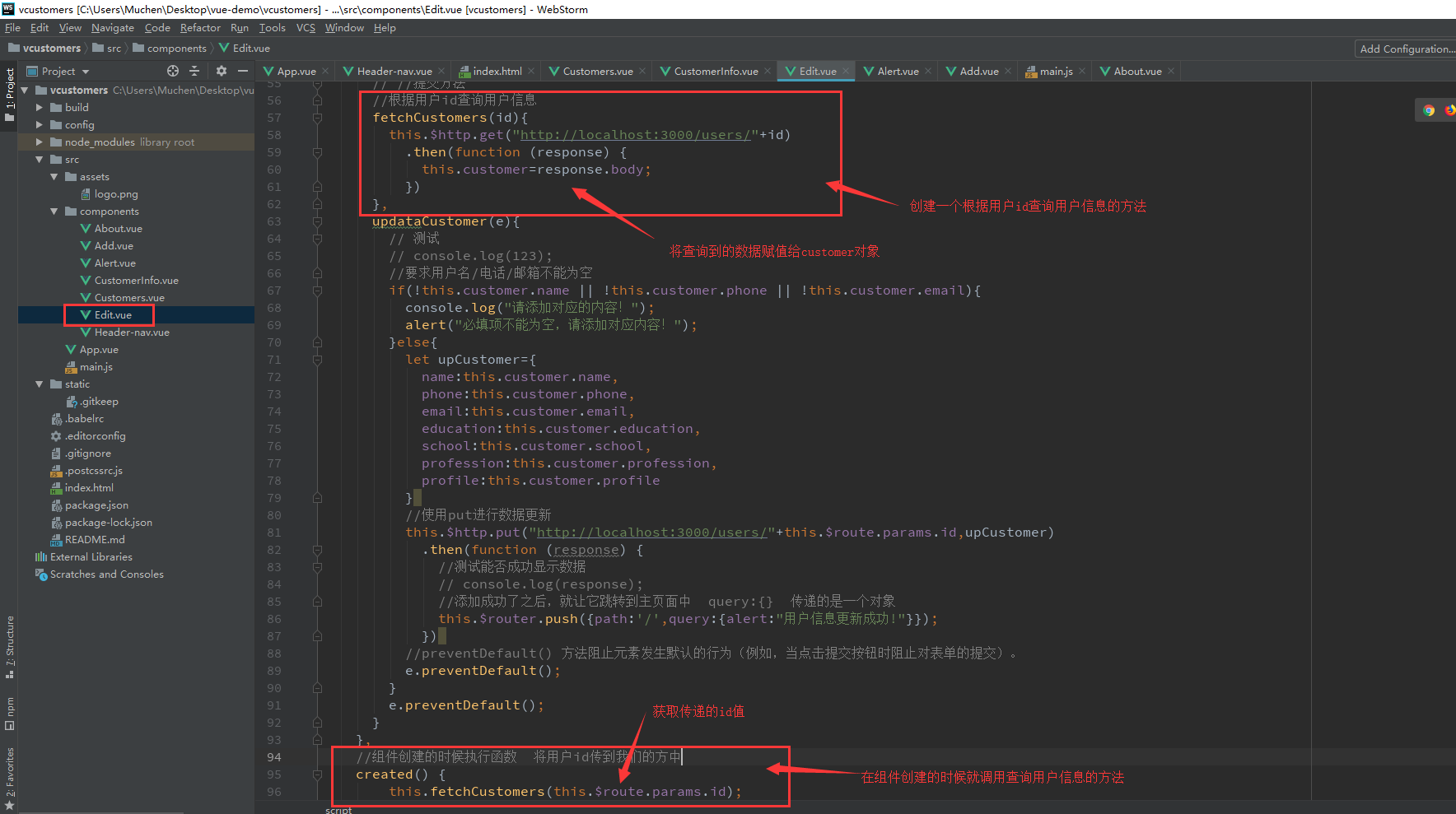Click the localhost users URL on line 58
This screenshot has height=814, width=1456.
[635, 135]
